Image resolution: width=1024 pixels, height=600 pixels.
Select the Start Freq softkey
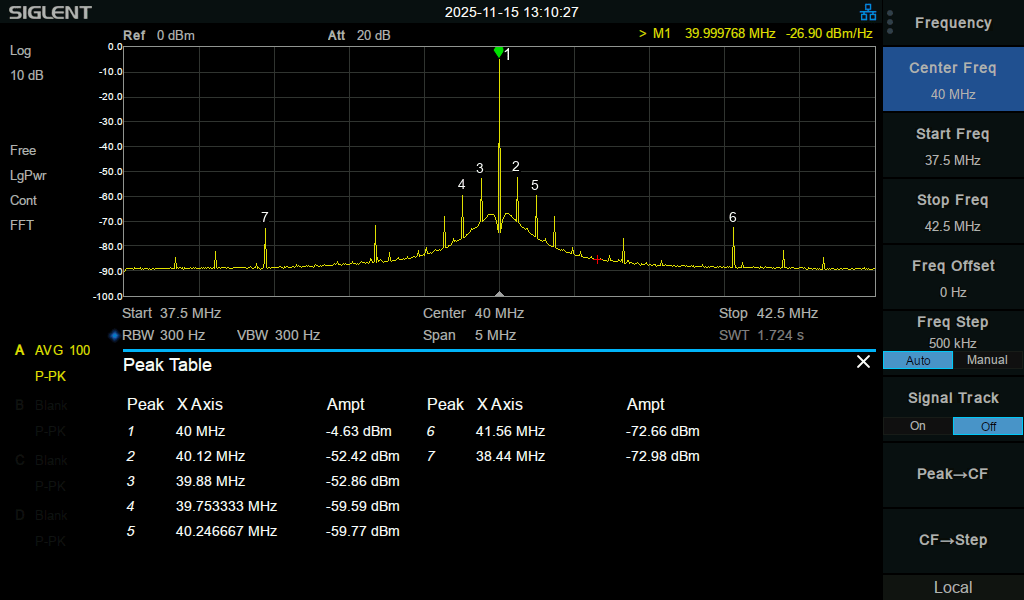(953, 146)
